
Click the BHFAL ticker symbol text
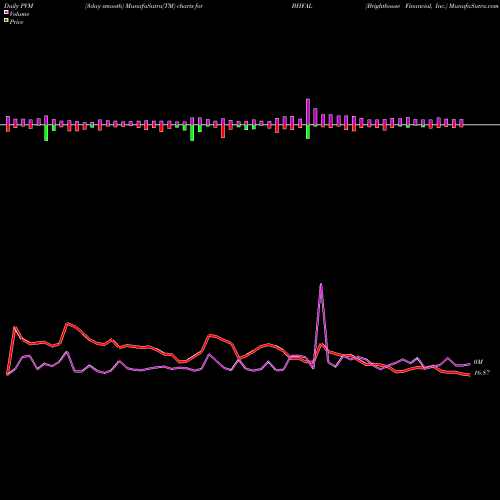(x=302, y=6)
